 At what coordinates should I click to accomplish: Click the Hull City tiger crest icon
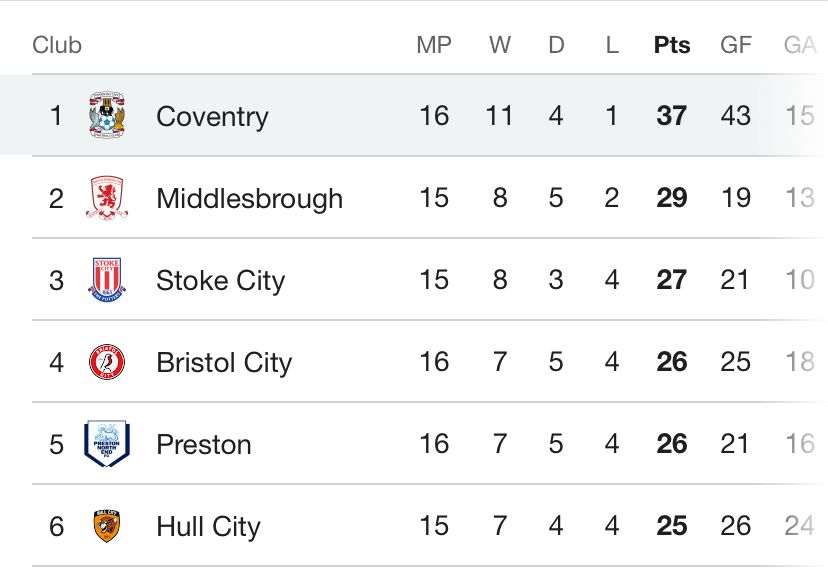click(107, 526)
